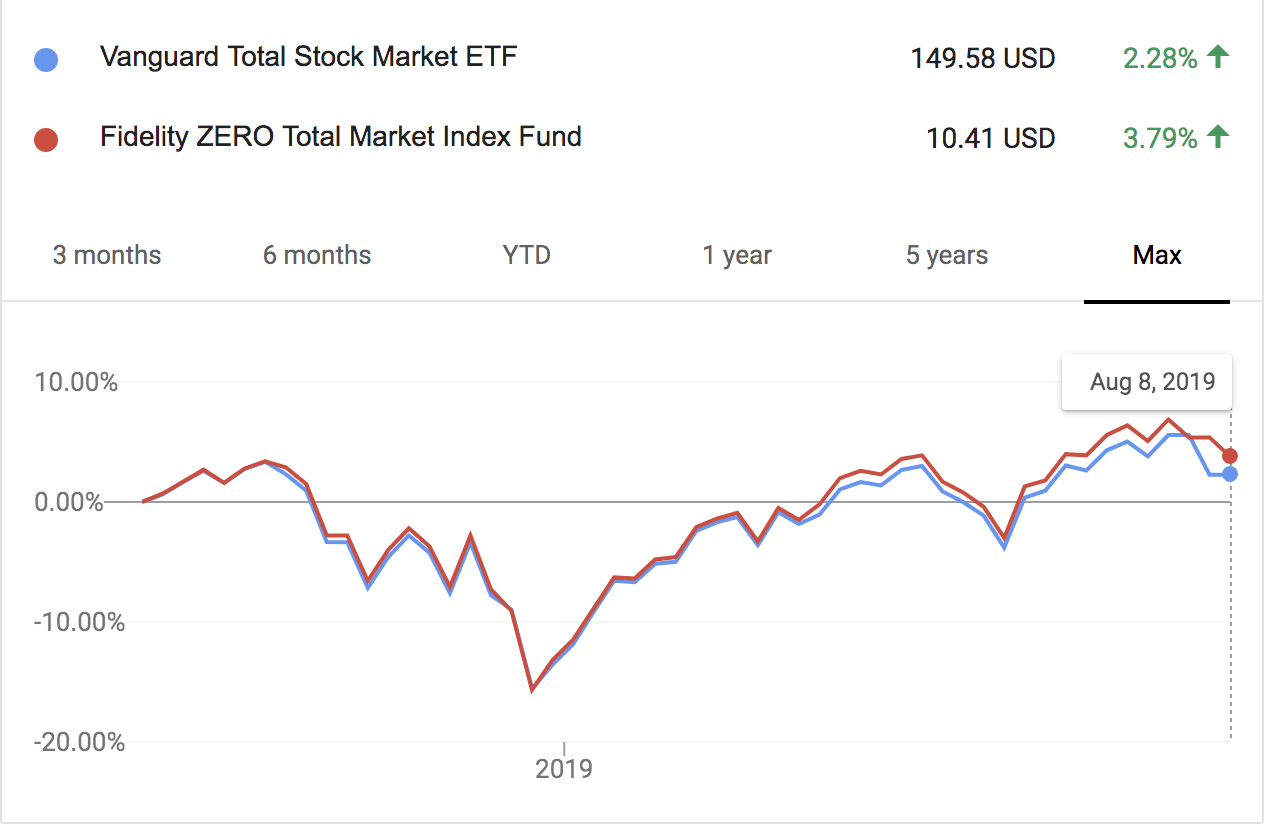Select the YTD time range

526,255
